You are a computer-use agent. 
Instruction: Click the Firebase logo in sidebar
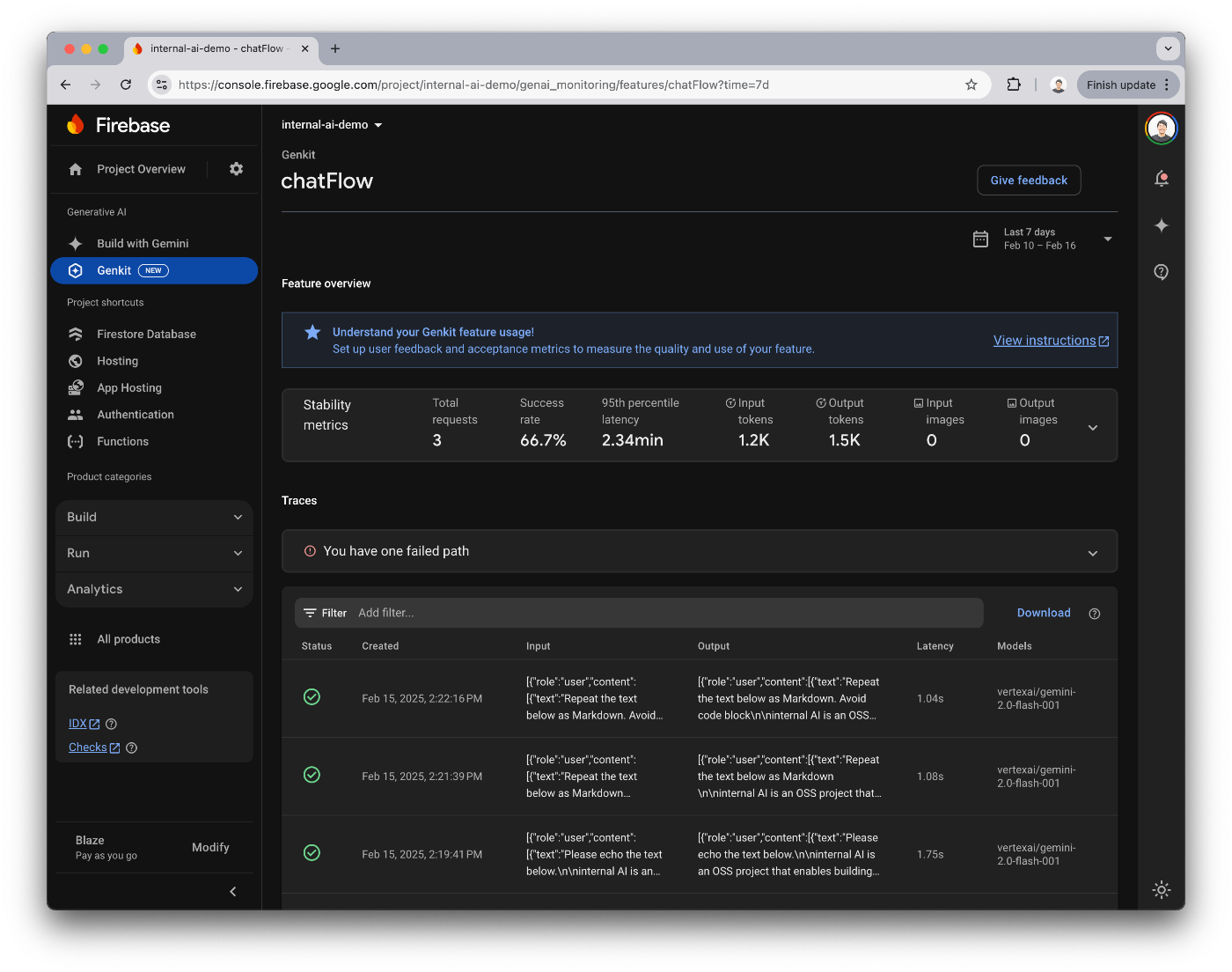pyautogui.click(x=119, y=125)
